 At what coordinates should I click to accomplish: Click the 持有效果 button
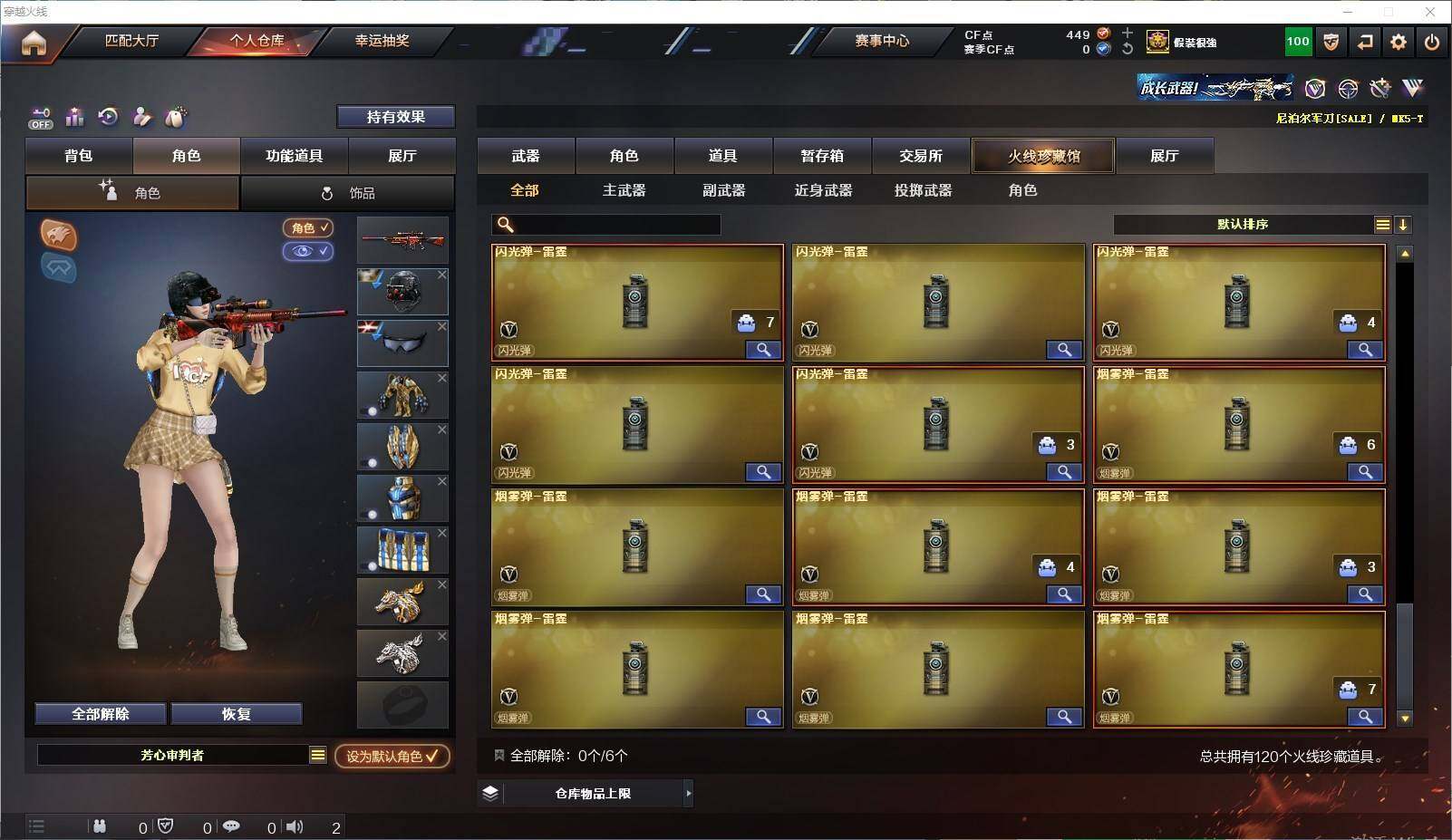395,117
